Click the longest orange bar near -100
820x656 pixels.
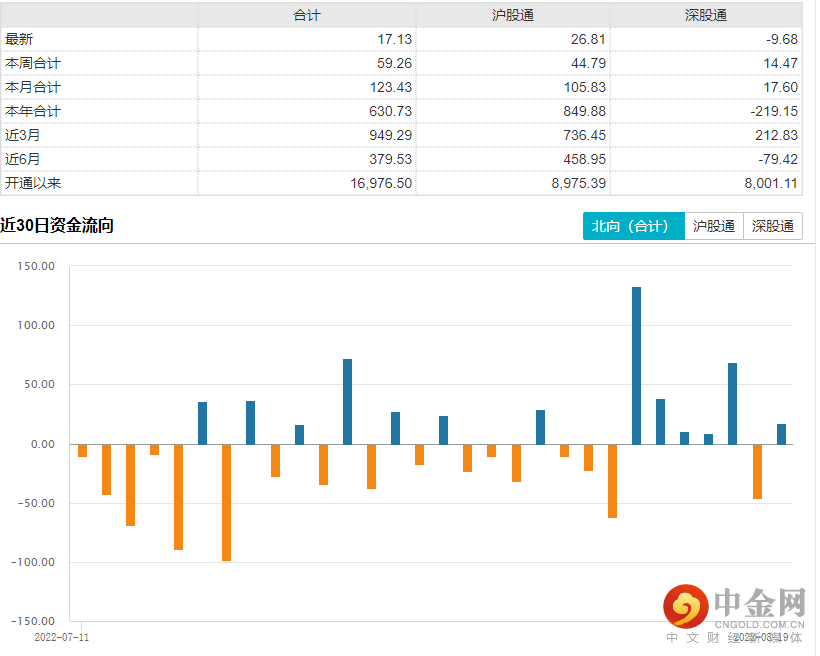tap(226, 503)
